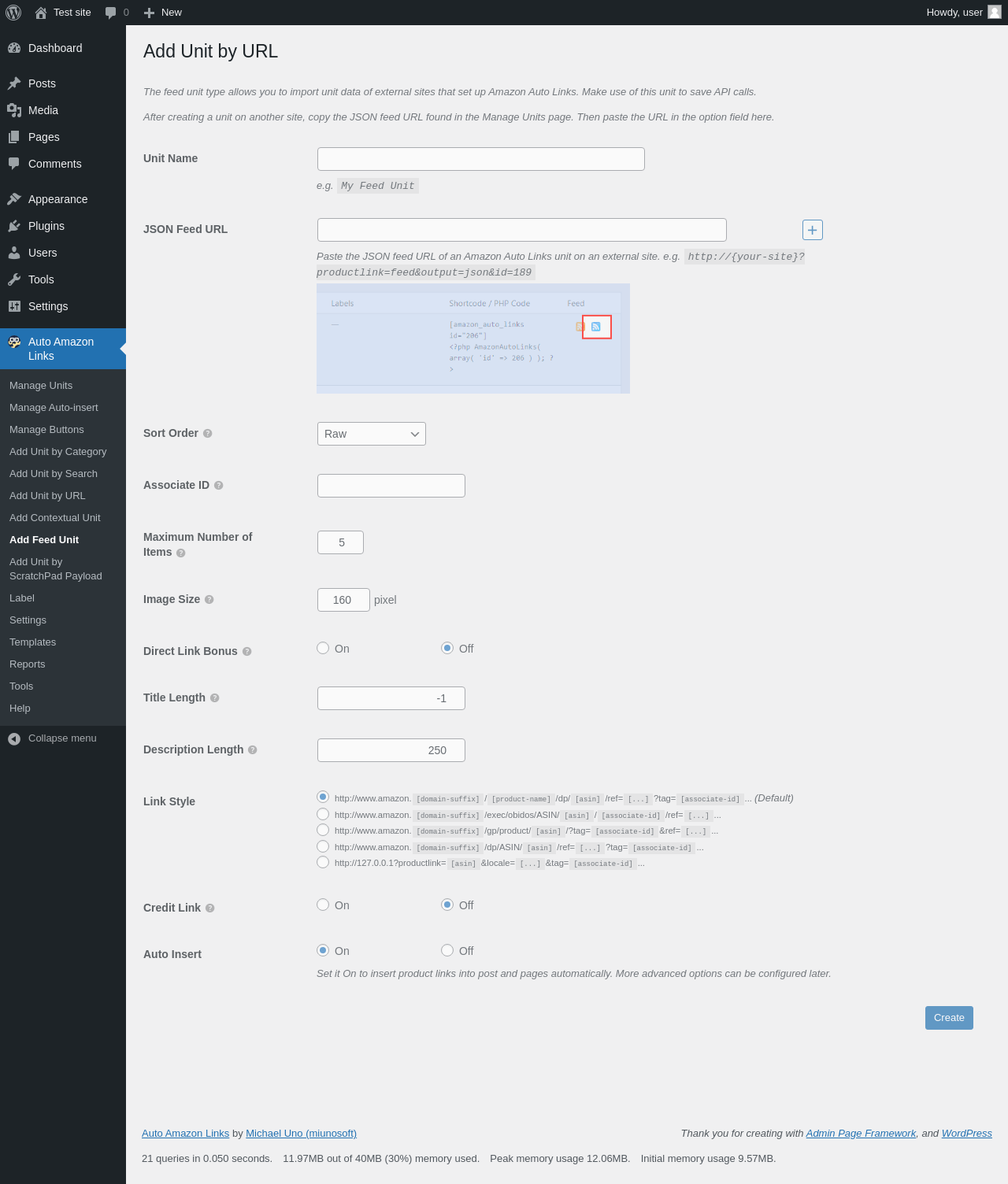Turn Direct Link Bonus On
This screenshot has width=1008, height=1184.
pyautogui.click(x=323, y=648)
